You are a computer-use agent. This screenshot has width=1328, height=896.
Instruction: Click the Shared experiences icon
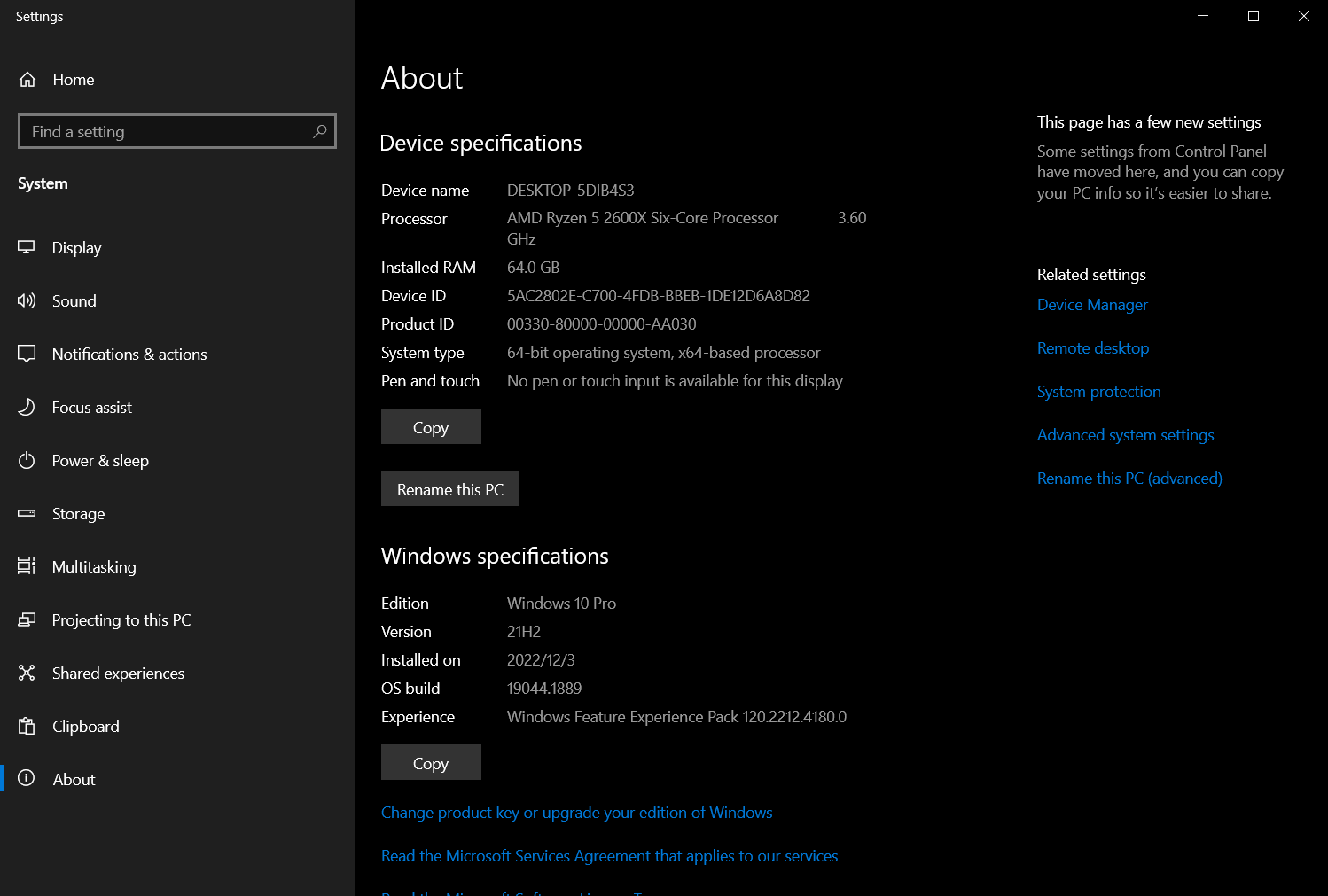click(x=27, y=673)
